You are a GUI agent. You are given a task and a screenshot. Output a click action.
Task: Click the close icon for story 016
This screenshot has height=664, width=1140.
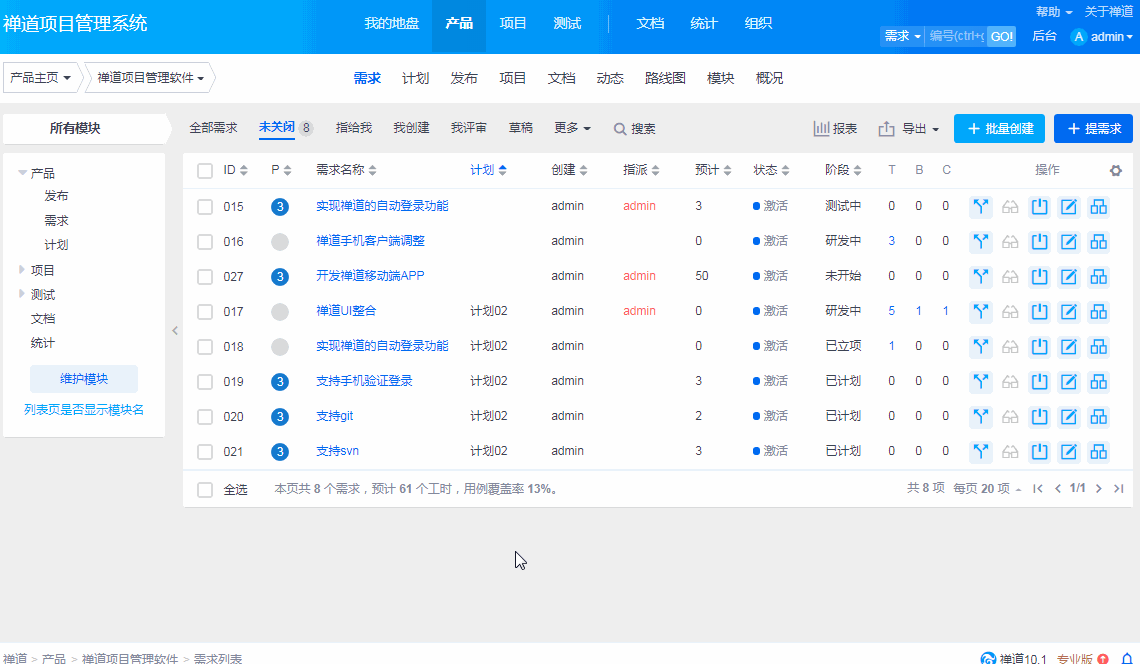click(1040, 241)
